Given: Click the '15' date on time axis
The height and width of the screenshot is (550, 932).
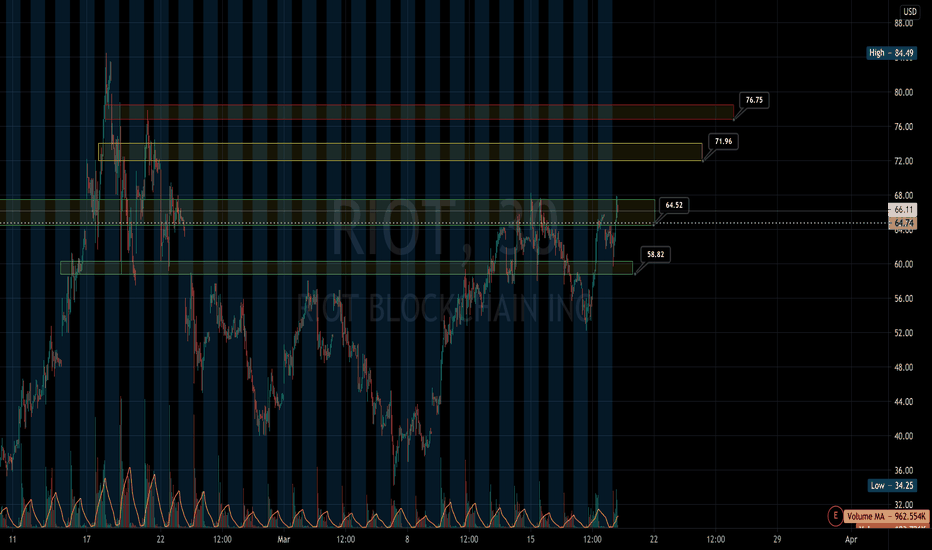Looking at the screenshot, I should pos(530,540).
